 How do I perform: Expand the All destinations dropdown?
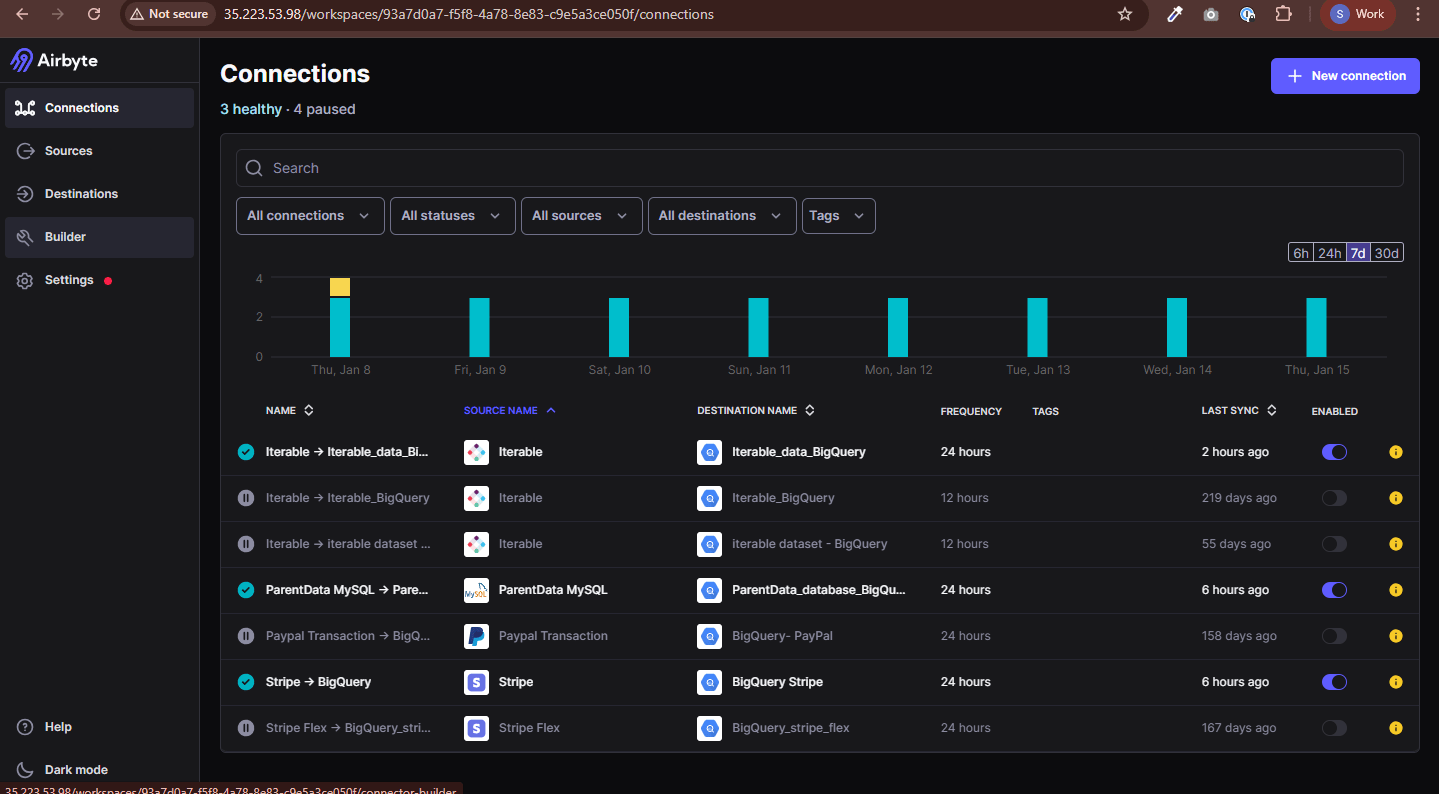click(x=722, y=216)
